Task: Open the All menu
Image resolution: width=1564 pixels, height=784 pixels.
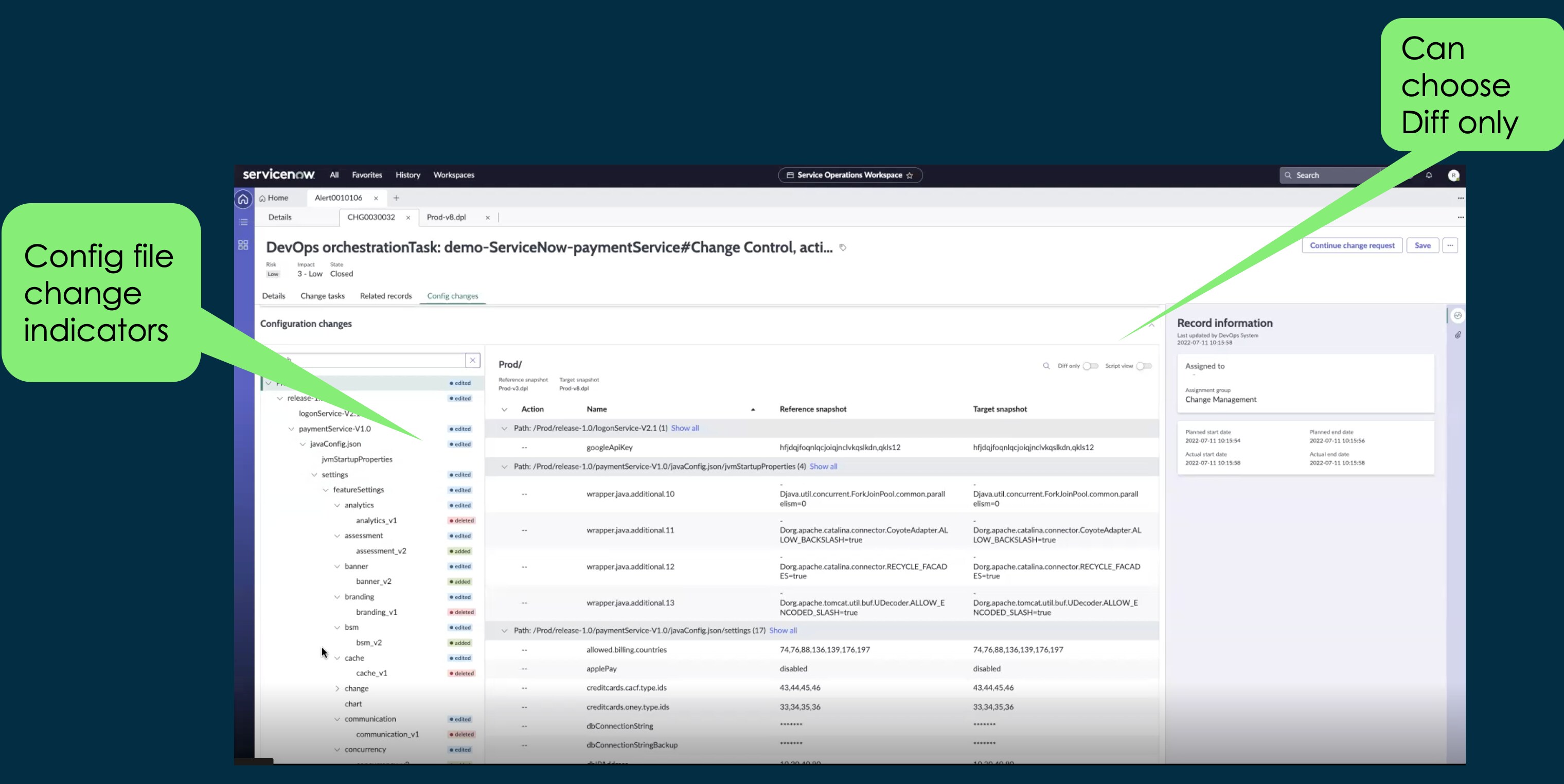Action: [334, 175]
